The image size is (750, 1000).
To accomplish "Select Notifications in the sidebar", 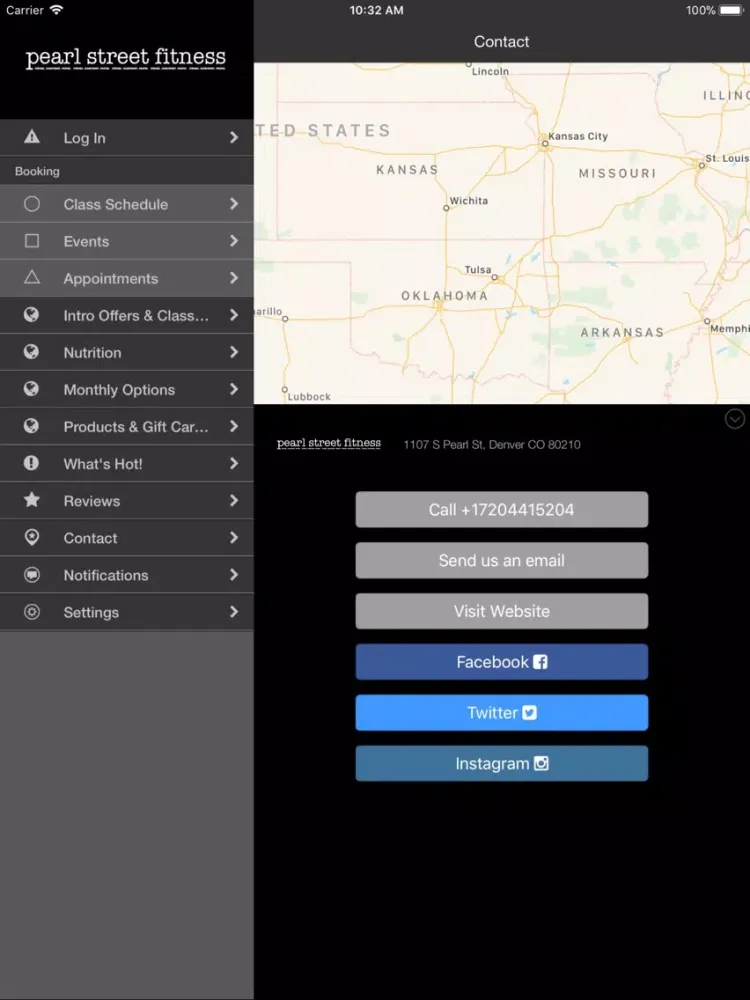I will (127, 575).
